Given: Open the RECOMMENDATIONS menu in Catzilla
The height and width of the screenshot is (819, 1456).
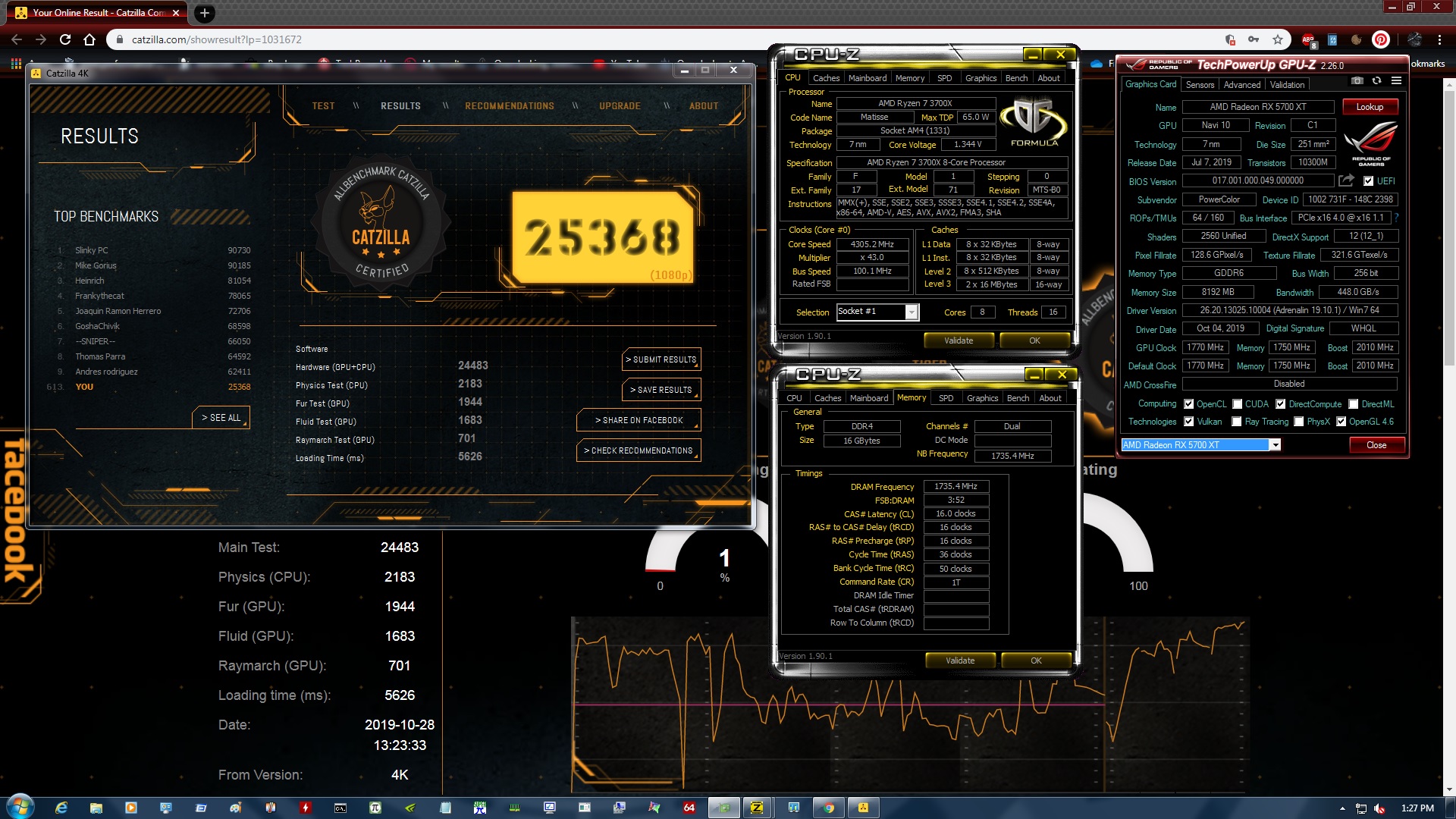Looking at the screenshot, I should point(510,106).
